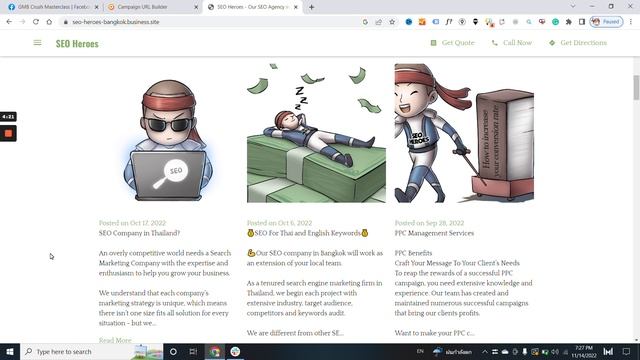Open the 'PPC Management Services' post title
The width and height of the screenshot is (640, 360).
pos(434,233)
